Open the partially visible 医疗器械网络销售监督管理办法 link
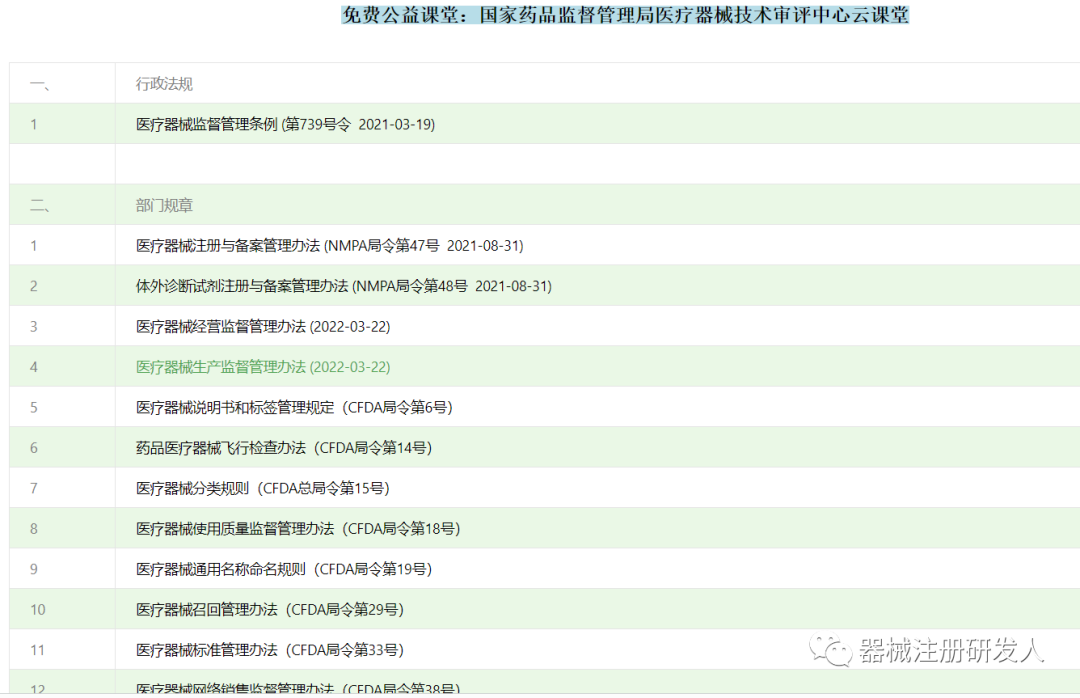This screenshot has height=698, width=1080. click(x=295, y=688)
